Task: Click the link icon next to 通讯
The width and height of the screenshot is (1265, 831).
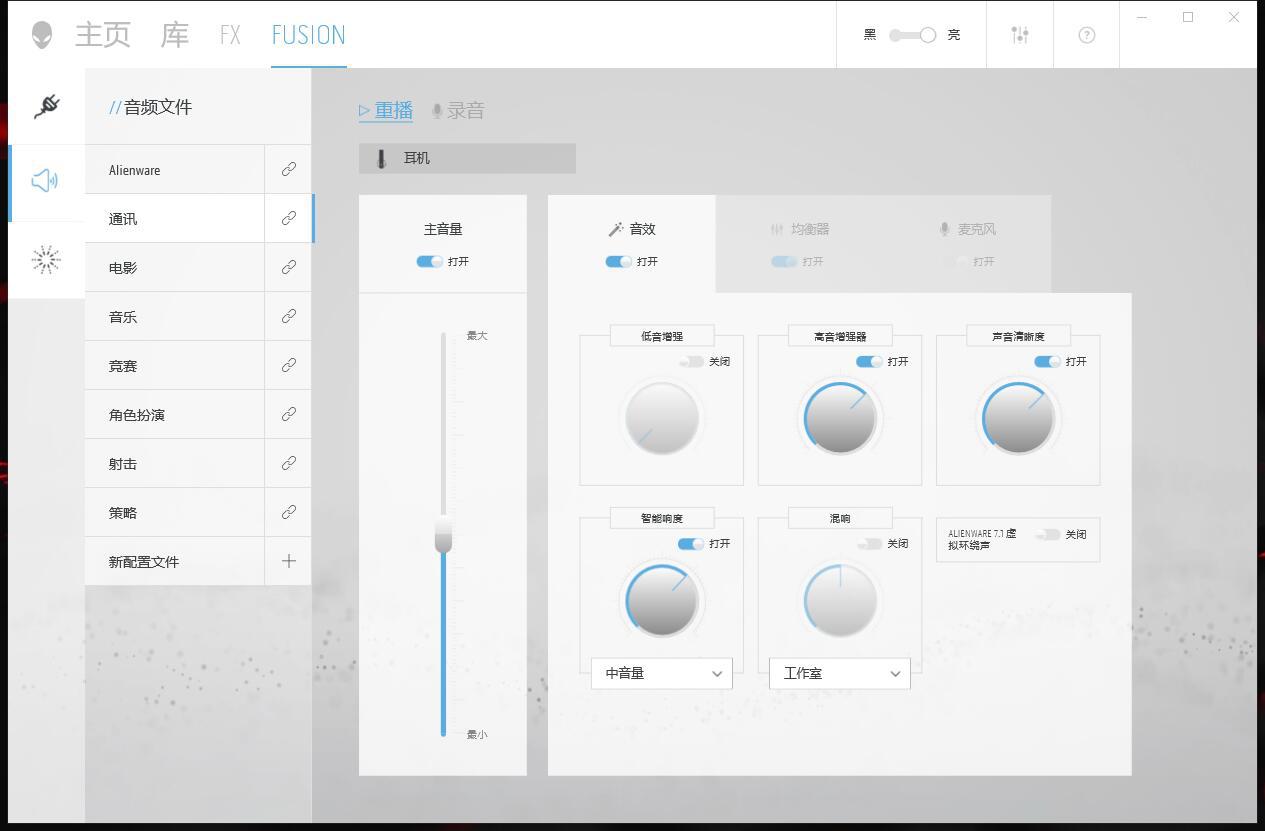Action: click(289, 218)
